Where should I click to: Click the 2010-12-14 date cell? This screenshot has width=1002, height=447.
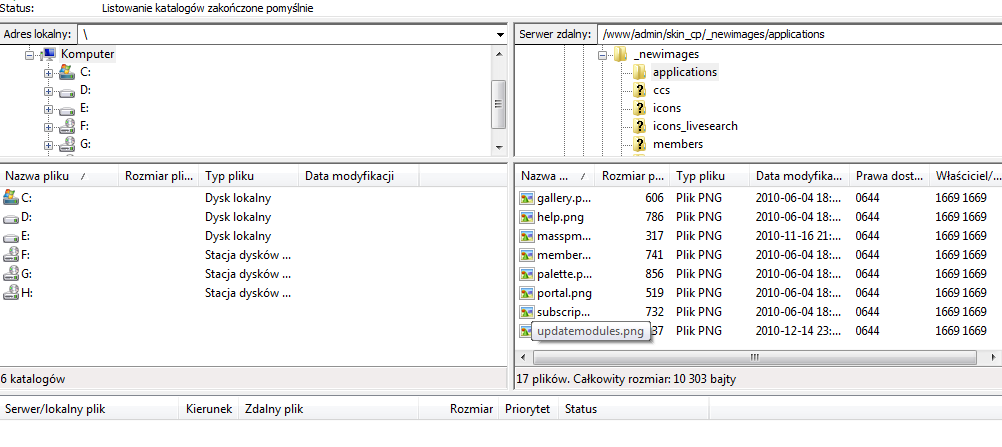(800, 331)
